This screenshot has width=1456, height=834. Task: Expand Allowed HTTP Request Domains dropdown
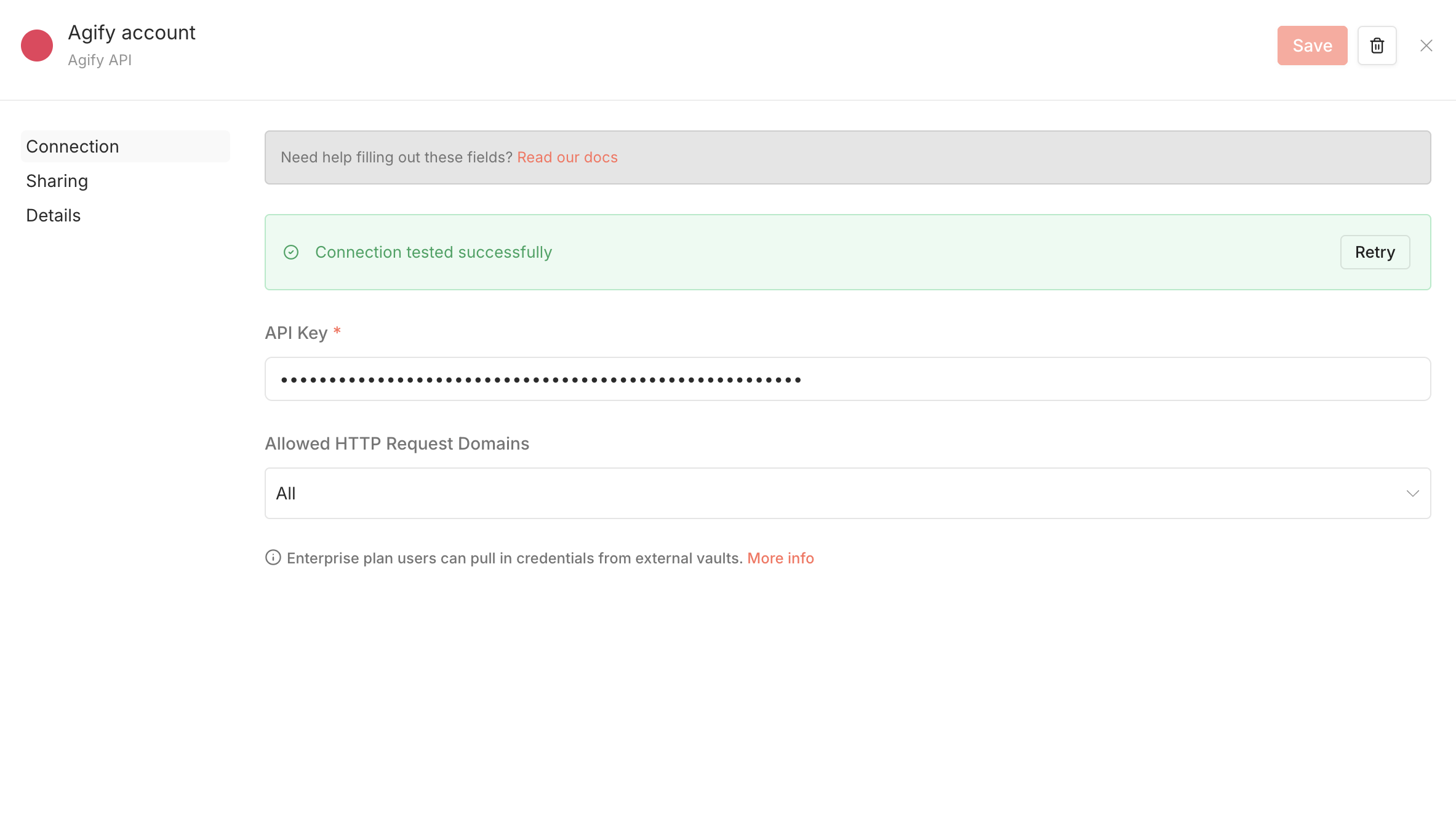(x=847, y=493)
